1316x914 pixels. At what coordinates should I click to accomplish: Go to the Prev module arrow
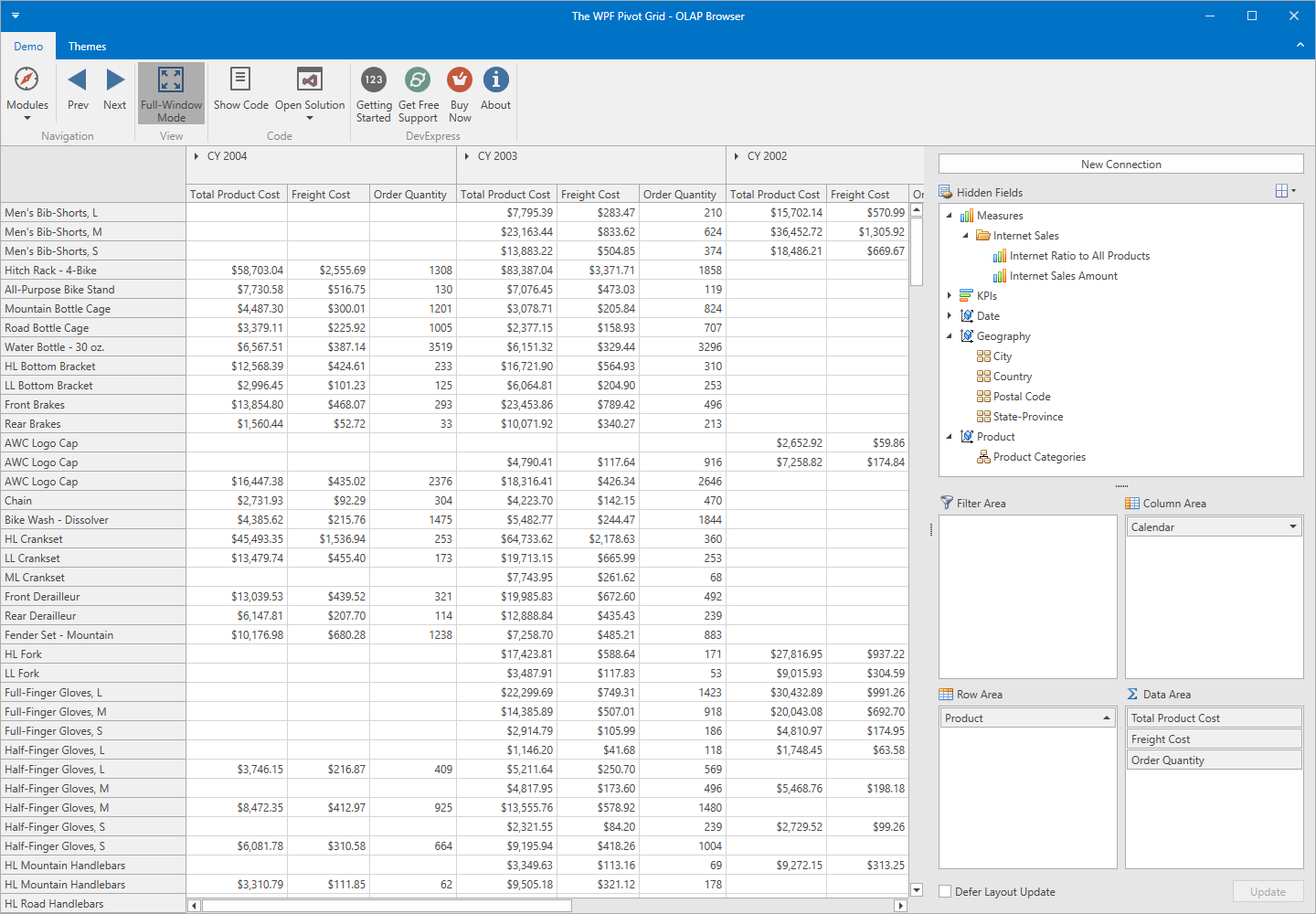pos(78,80)
